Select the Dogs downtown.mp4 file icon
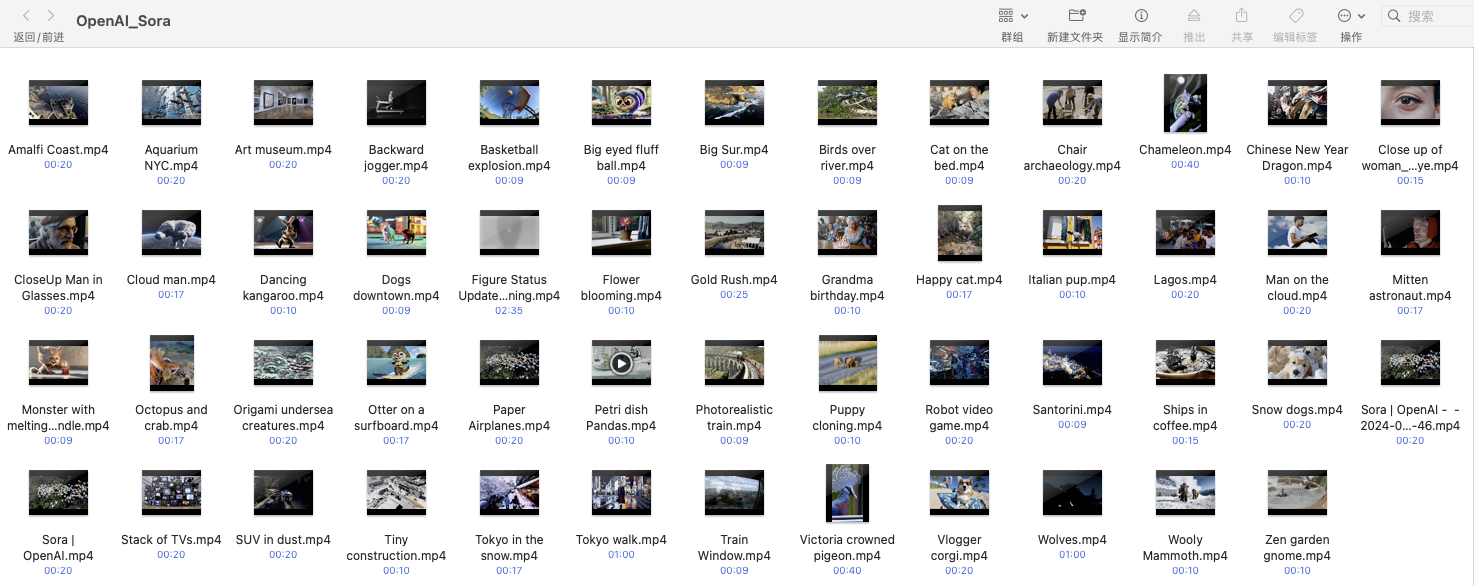1474x586 pixels. (x=396, y=233)
